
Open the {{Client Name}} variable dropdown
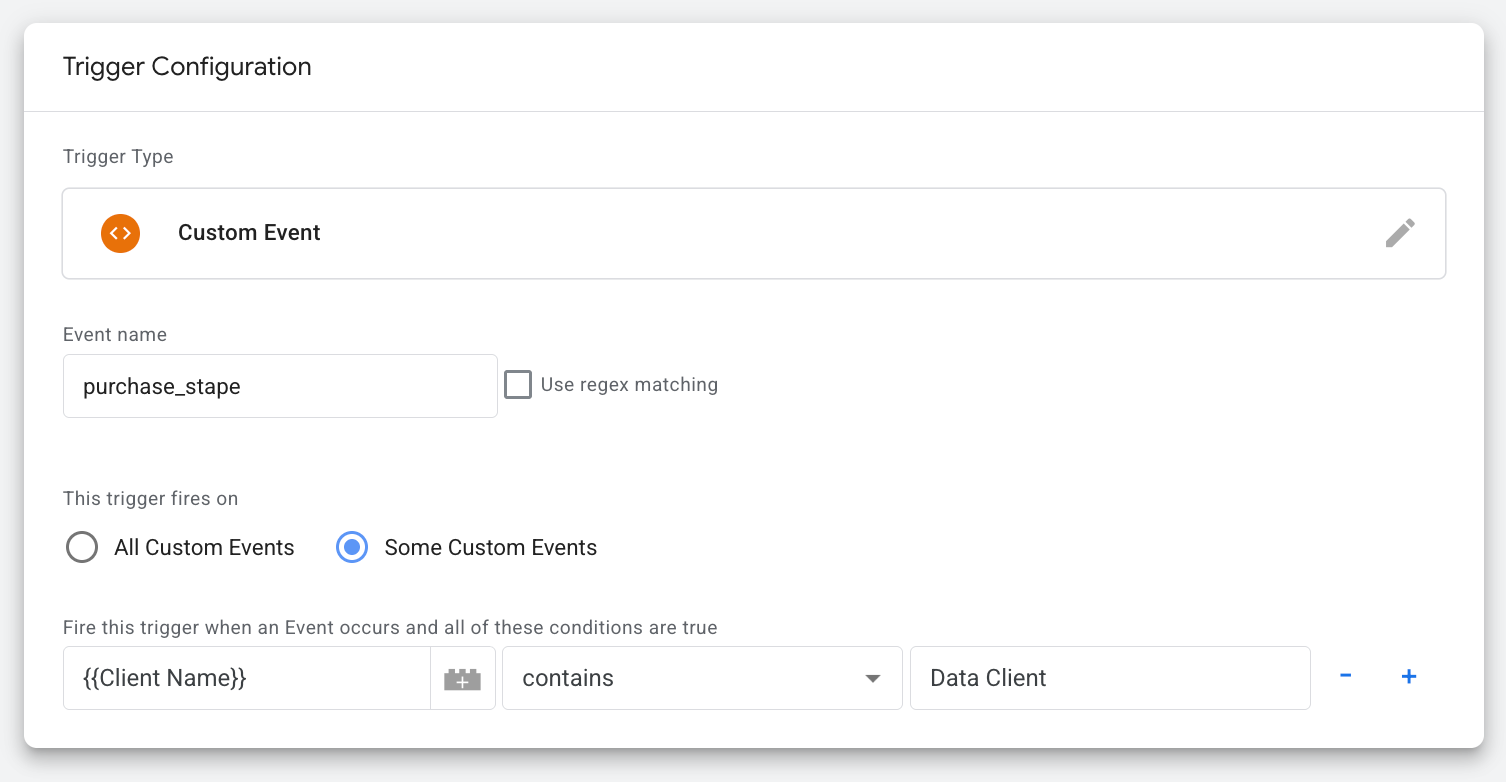pos(247,678)
